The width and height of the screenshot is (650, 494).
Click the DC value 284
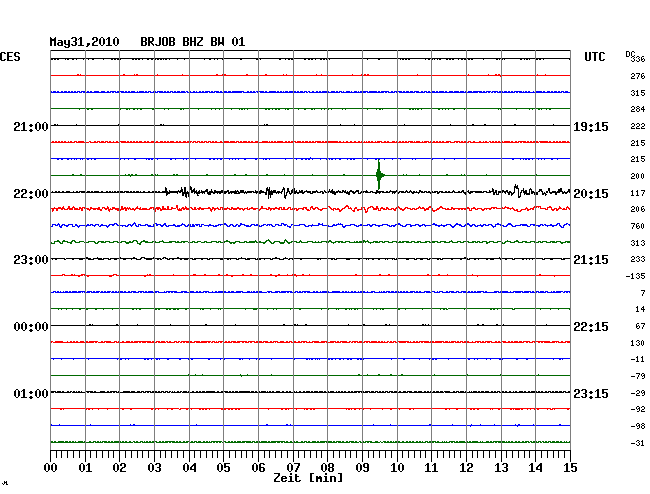coord(638,109)
